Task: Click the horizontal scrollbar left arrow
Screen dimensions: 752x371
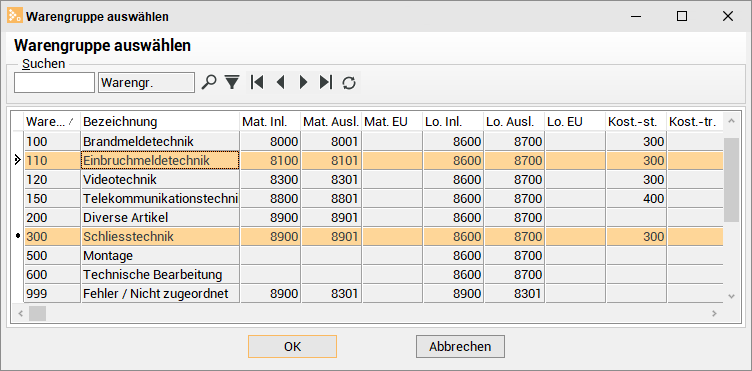Action: 21,313
